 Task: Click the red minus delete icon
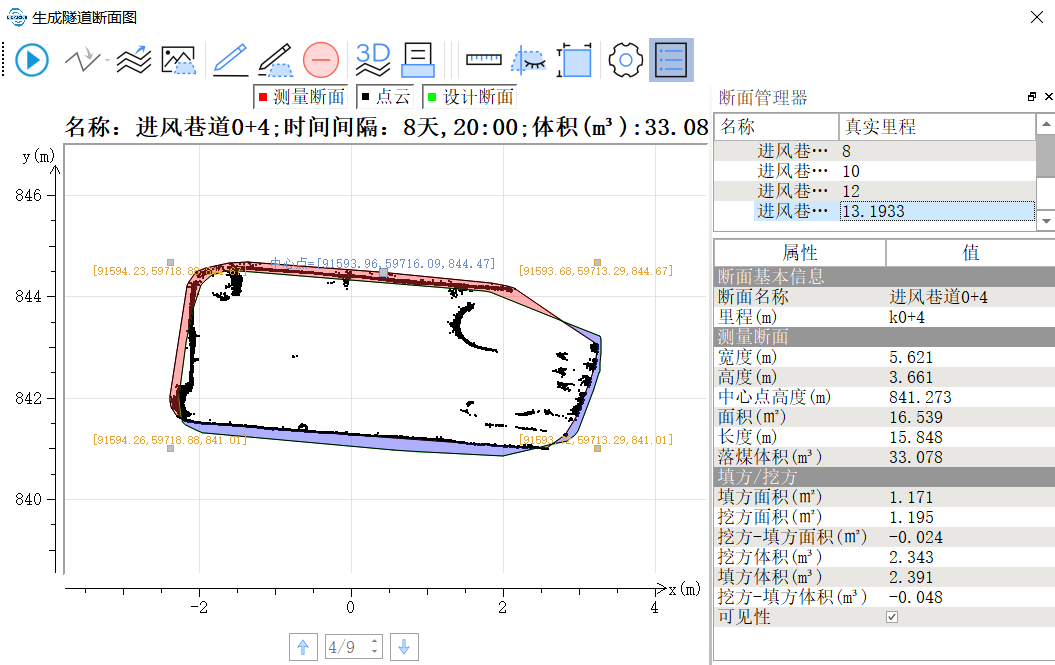(321, 60)
